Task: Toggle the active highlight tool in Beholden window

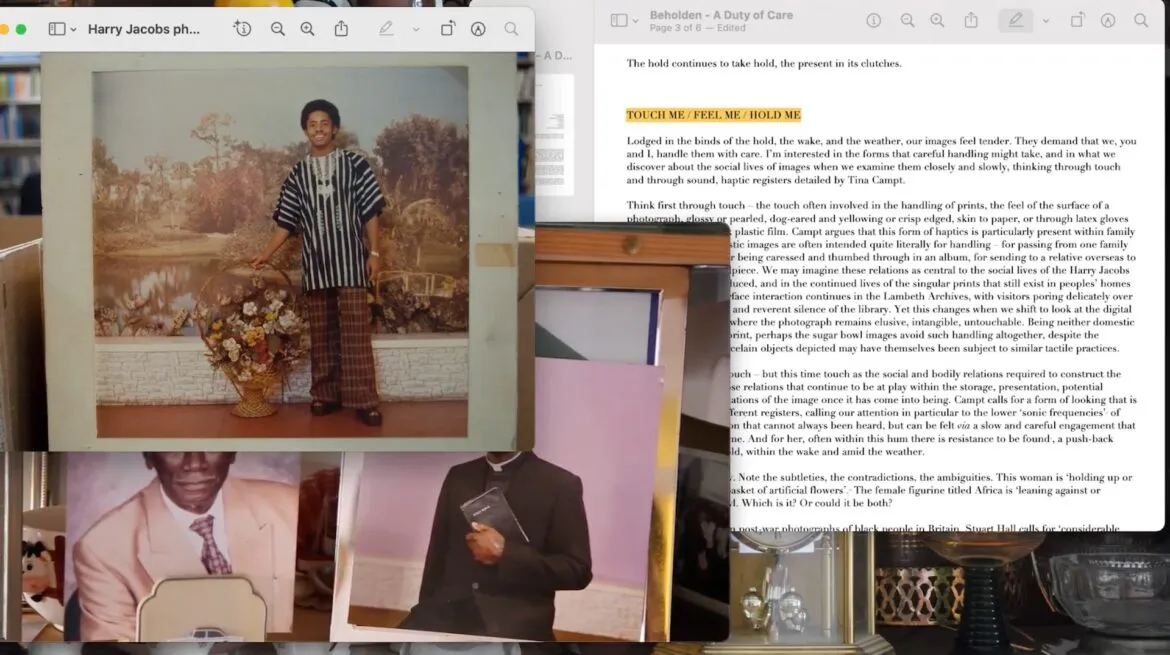Action: pyautogui.click(x=1016, y=21)
